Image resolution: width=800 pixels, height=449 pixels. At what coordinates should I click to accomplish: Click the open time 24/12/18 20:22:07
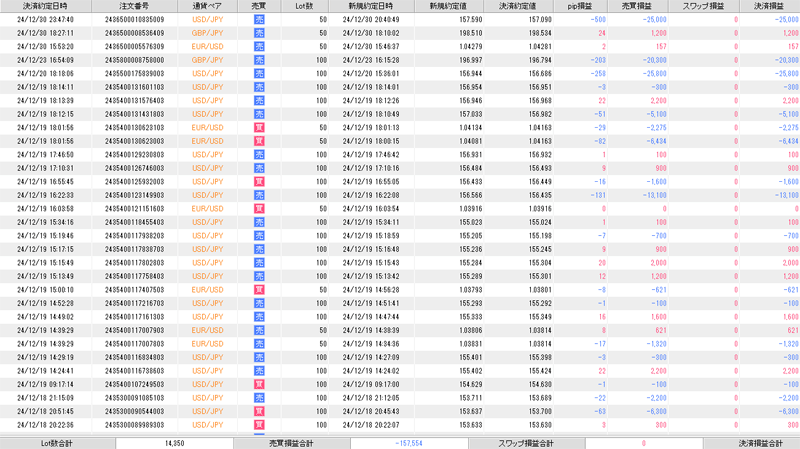pos(371,425)
